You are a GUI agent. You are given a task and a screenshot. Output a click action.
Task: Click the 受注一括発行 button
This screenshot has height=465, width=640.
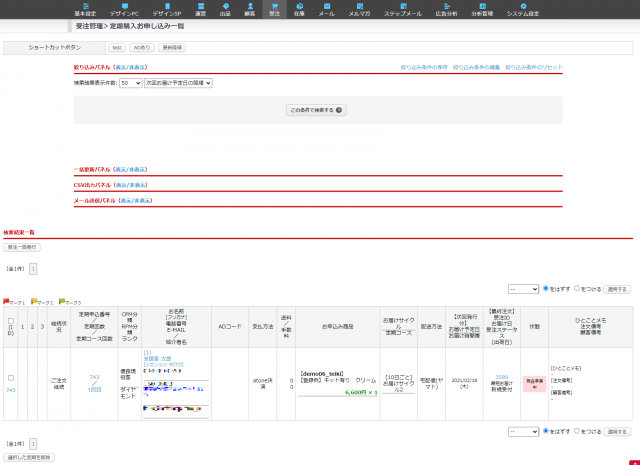point(22,246)
